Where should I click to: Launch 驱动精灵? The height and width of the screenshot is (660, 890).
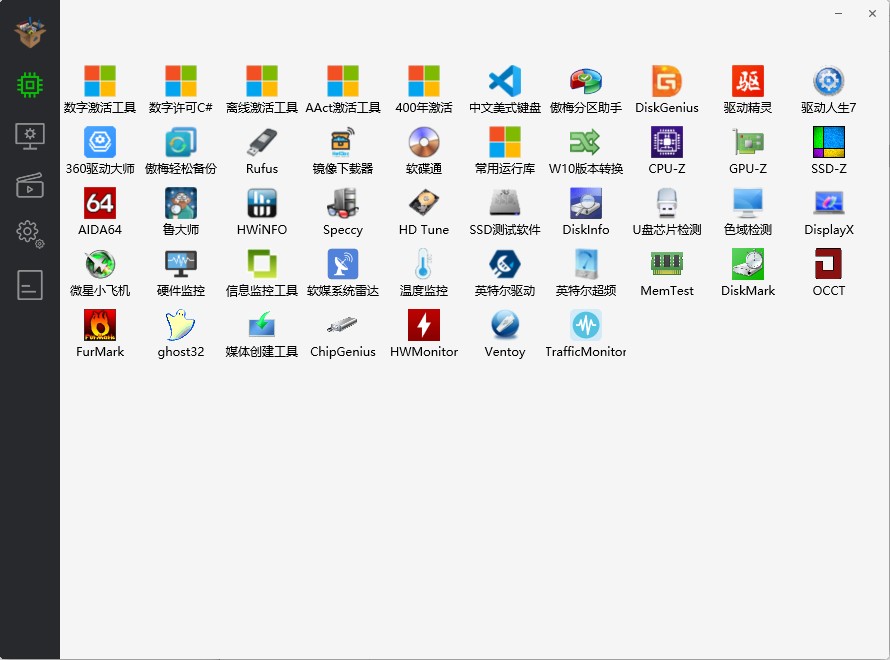(748, 90)
